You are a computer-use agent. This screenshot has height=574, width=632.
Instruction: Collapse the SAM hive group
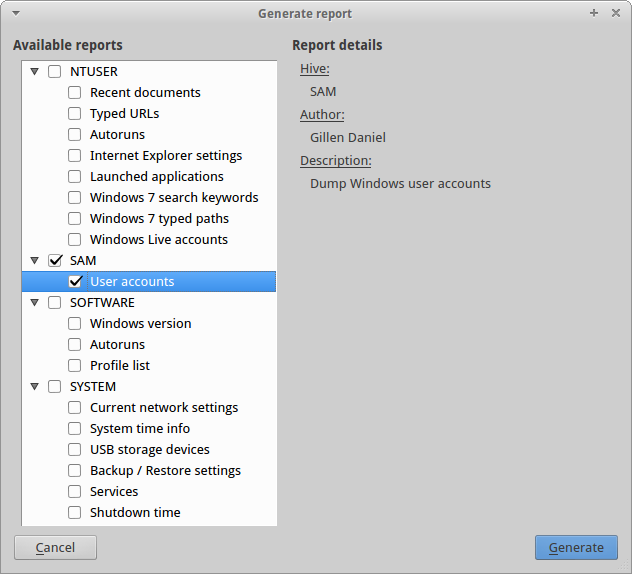click(x=35, y=260)
